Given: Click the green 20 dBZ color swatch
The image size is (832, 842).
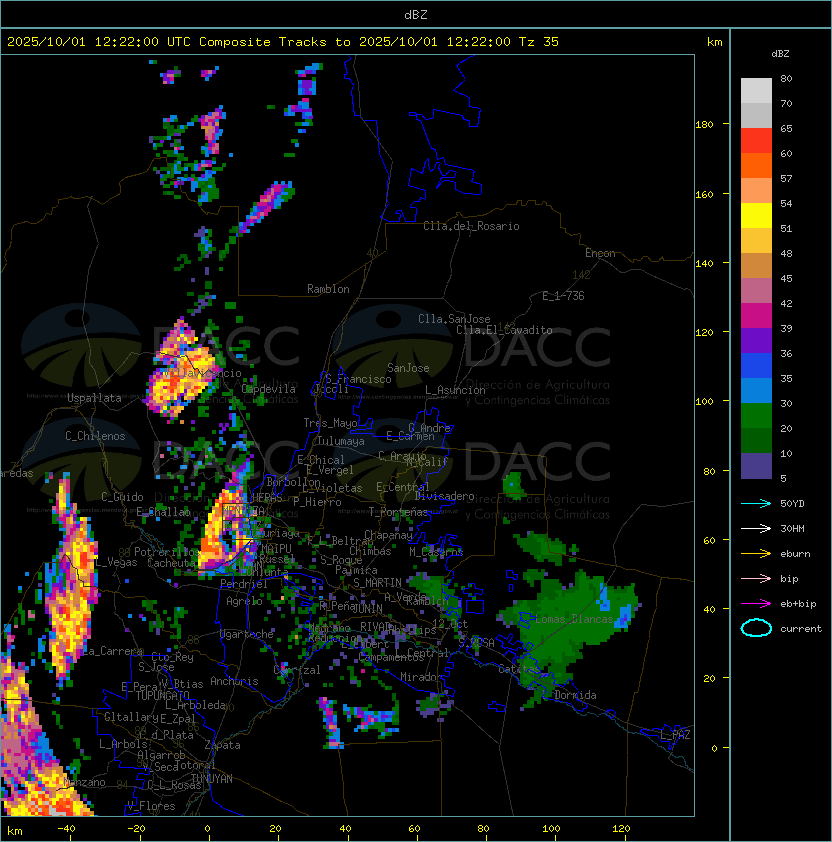Looking at the screenshot, I should [756, 416].
